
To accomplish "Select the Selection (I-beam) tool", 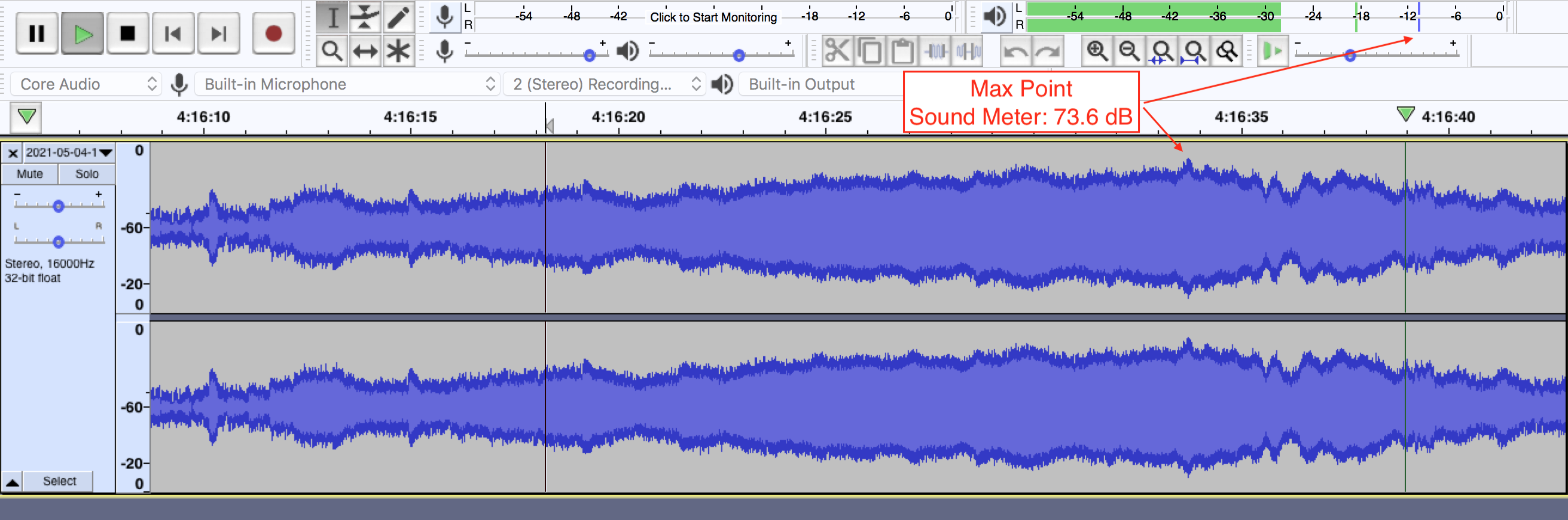I will [332, 17].
